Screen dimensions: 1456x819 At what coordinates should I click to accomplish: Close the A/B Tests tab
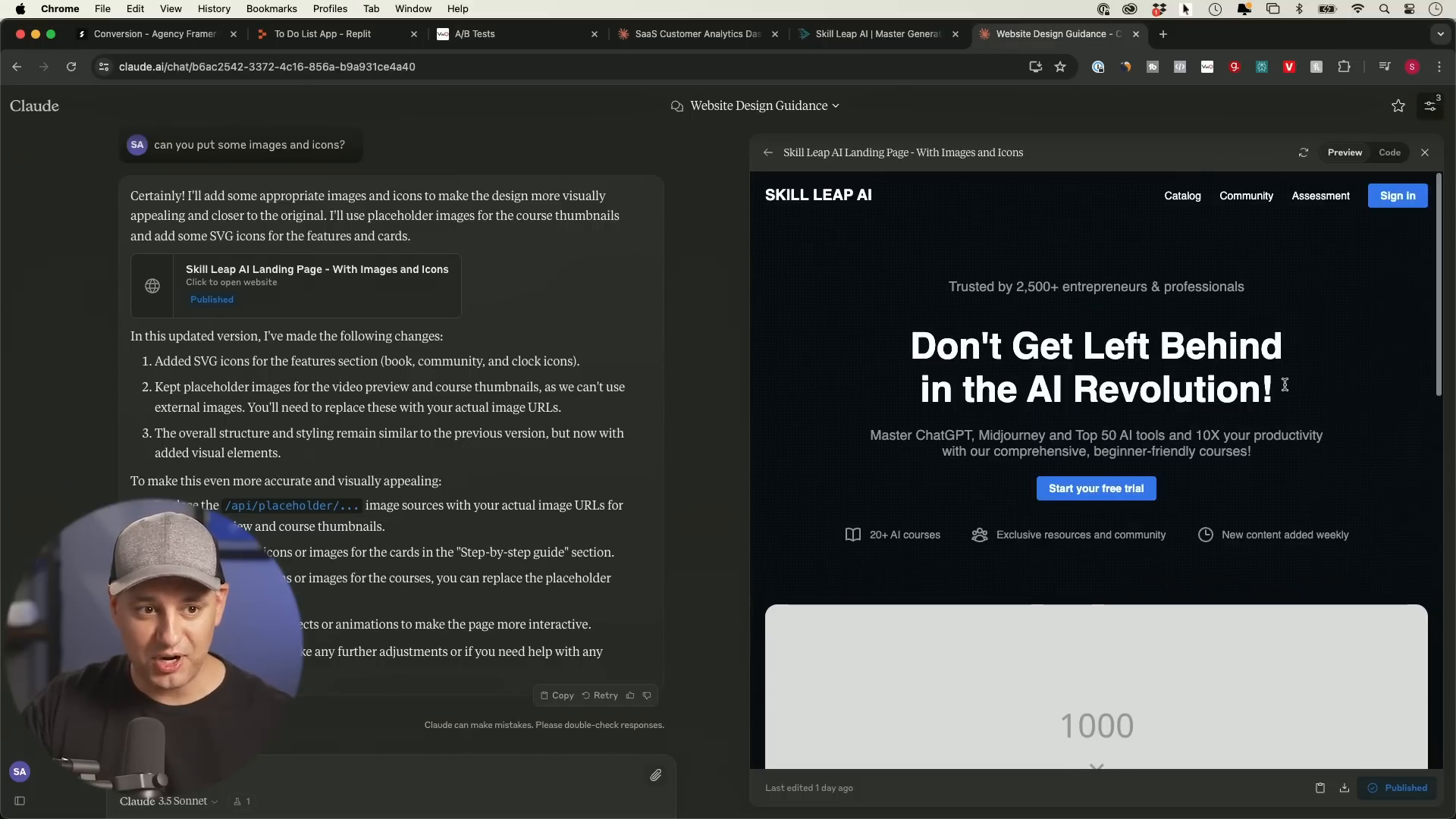coord(594,34)
